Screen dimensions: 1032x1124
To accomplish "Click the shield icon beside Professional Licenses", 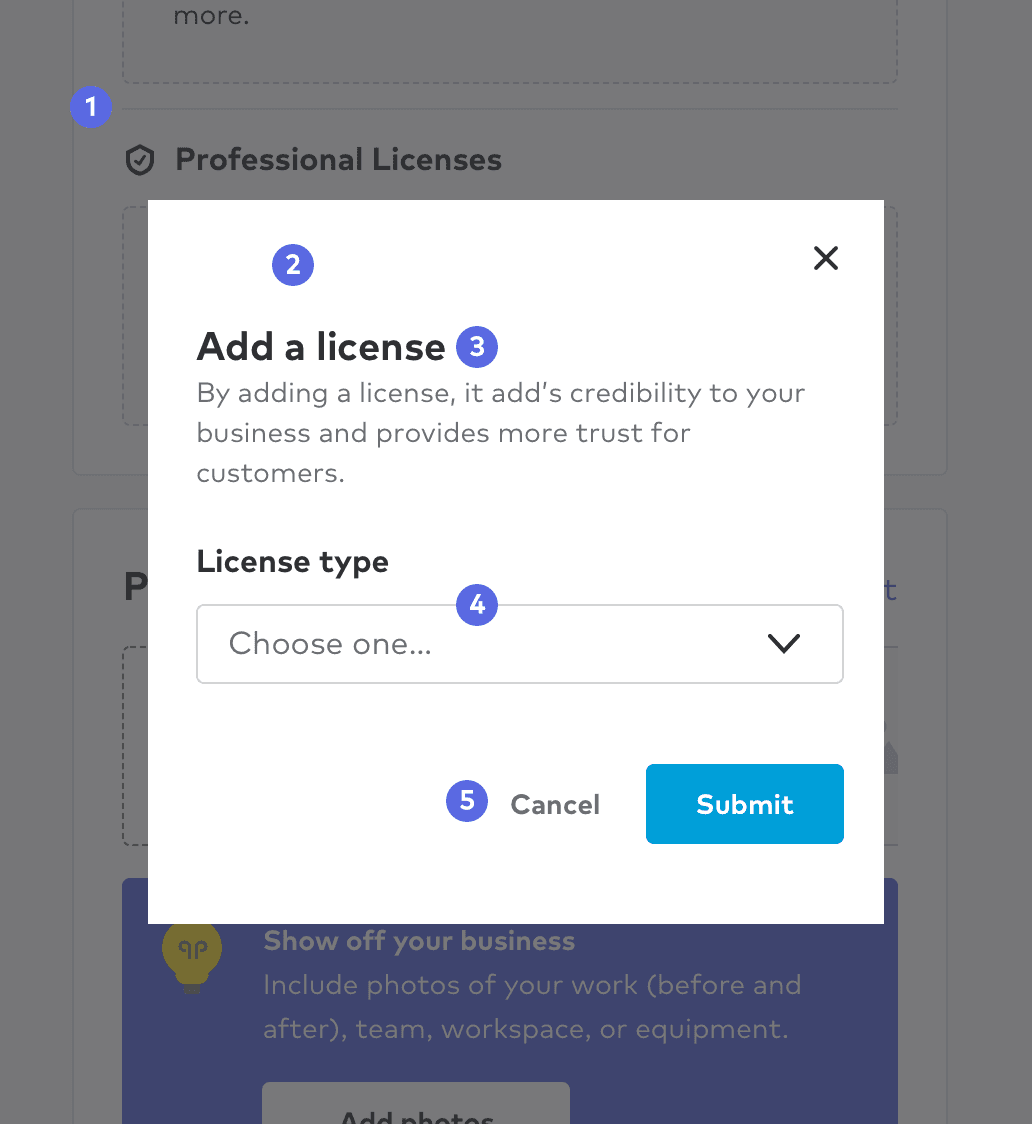I will [x=140, y=160].
